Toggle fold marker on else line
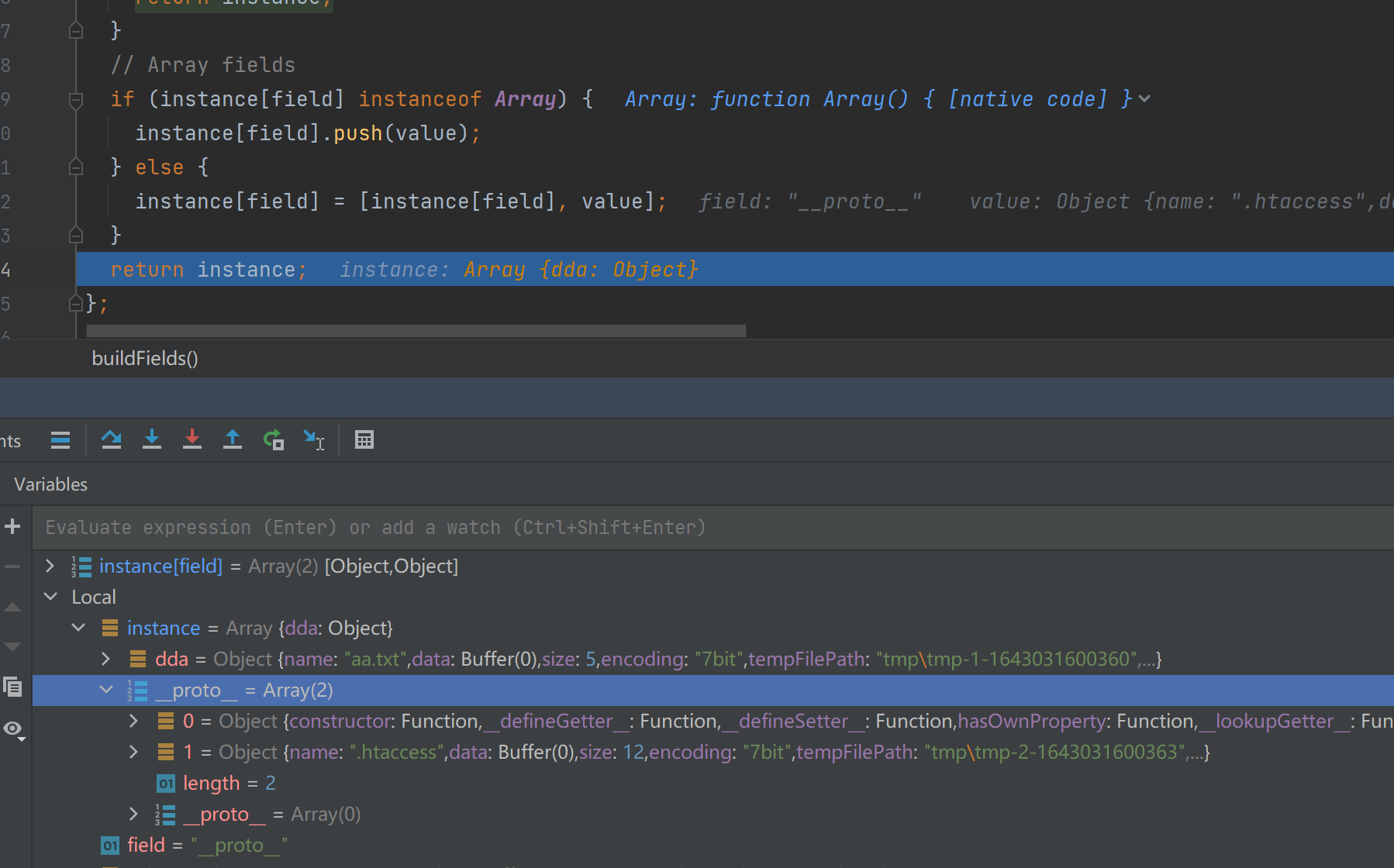This screenshot has height=868, width=1394. click(76, 167)
